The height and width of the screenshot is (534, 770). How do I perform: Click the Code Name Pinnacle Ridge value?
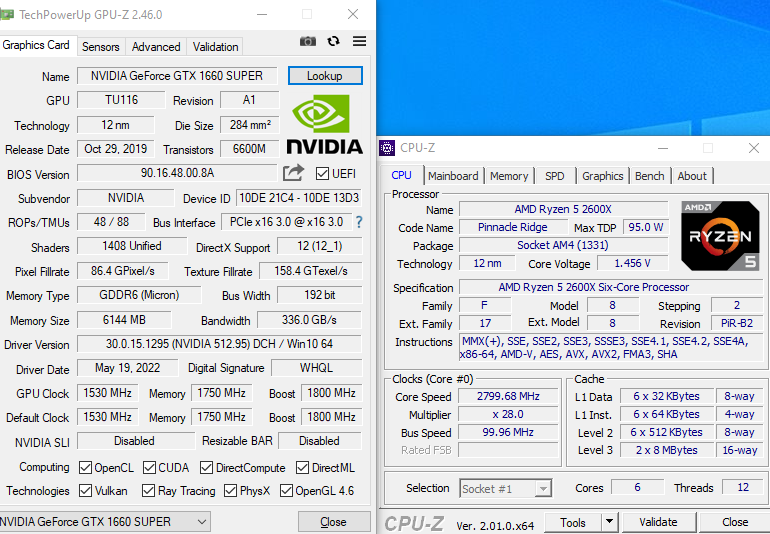513,227
